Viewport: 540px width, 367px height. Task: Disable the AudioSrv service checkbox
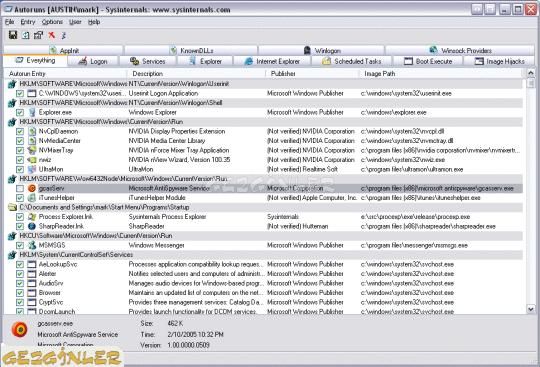coord(20,283)
